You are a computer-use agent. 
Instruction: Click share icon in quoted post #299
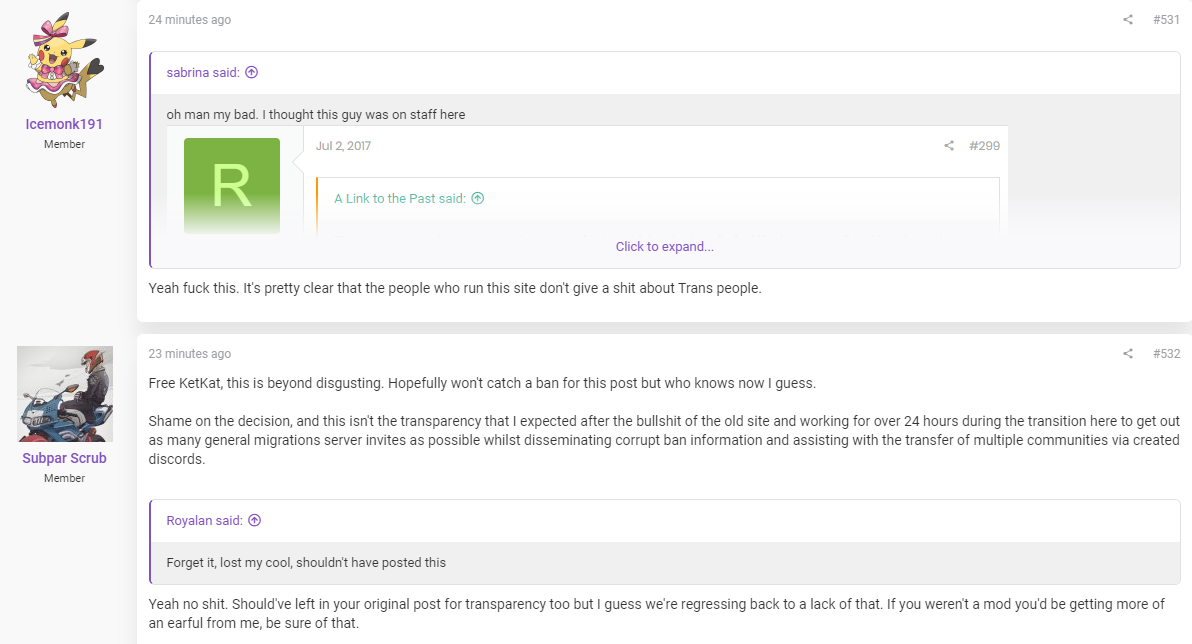949,146
